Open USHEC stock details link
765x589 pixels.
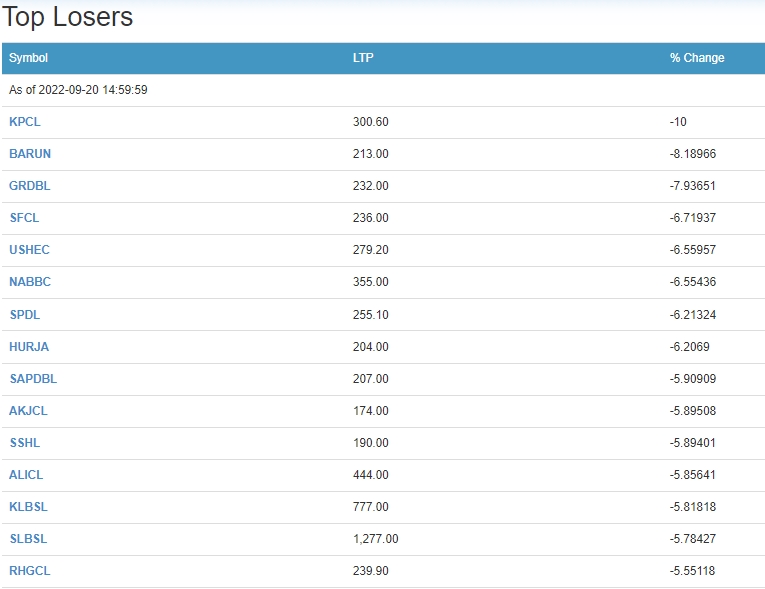click(x=29, y=250)
